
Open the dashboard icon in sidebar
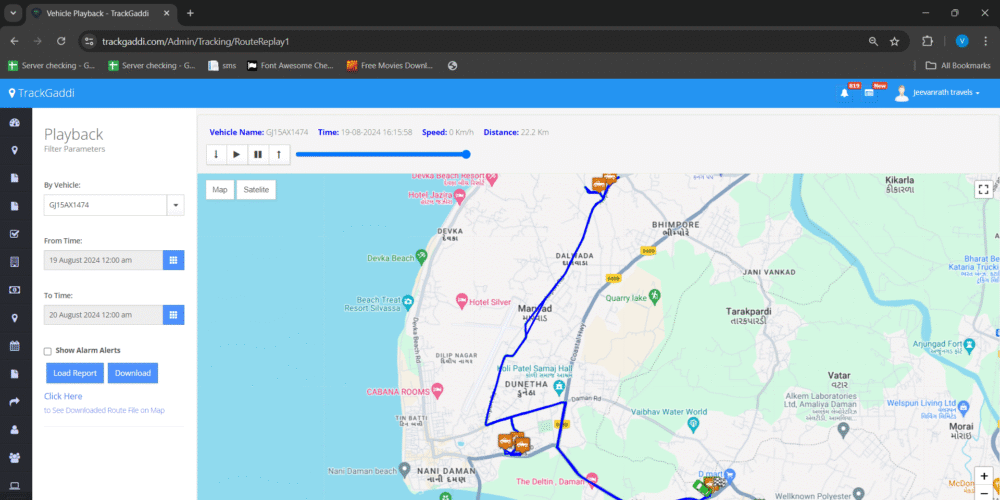[x=15, y=123]
